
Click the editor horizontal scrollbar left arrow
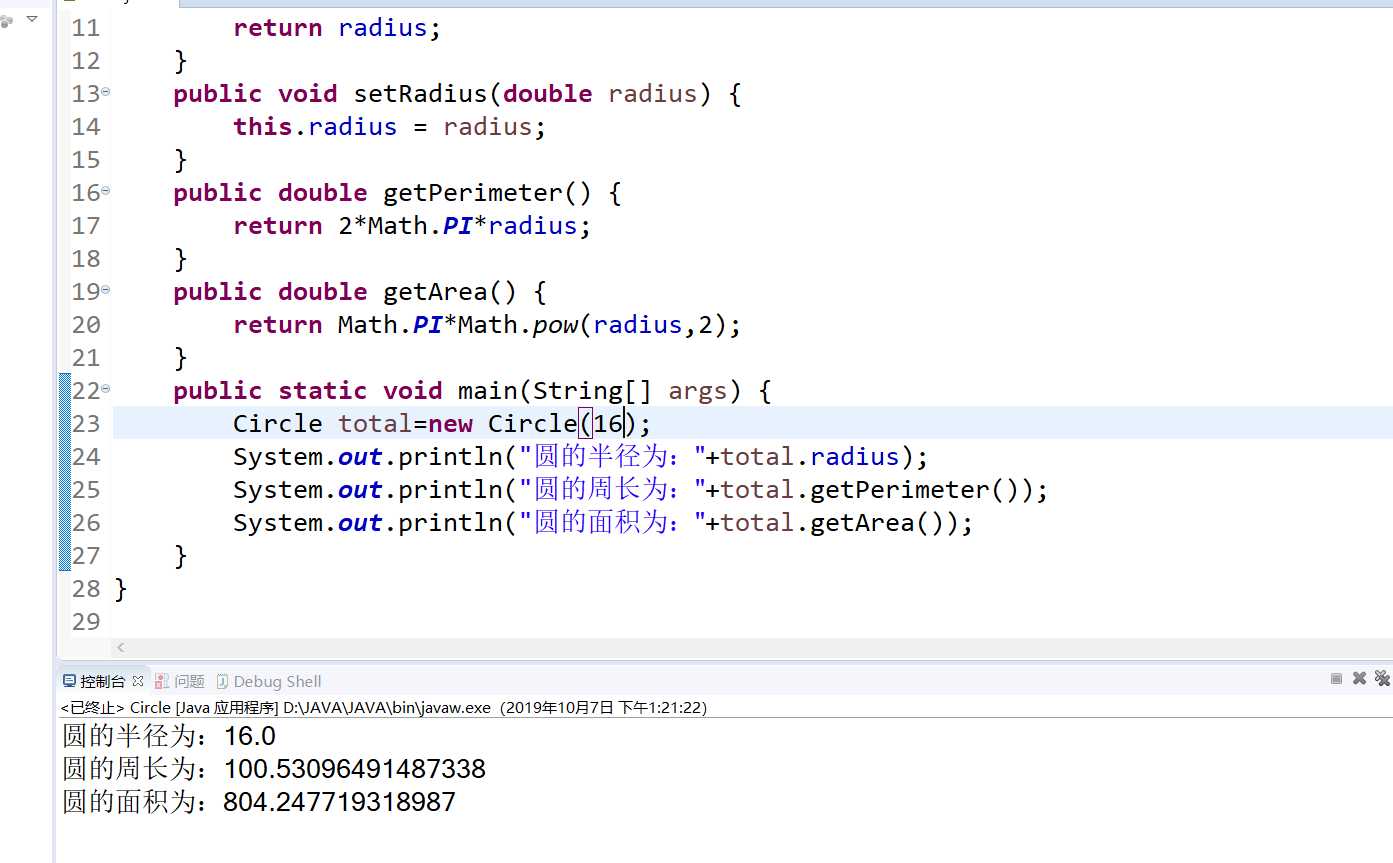tap(121, 648)
